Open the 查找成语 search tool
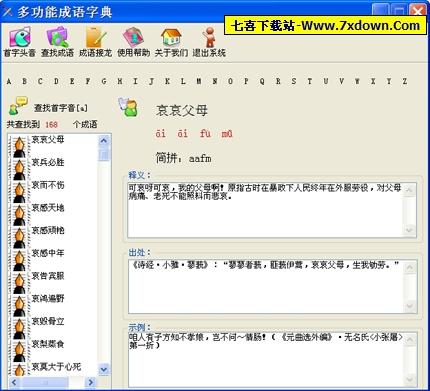The image size is (430, 391). point(57,42)
